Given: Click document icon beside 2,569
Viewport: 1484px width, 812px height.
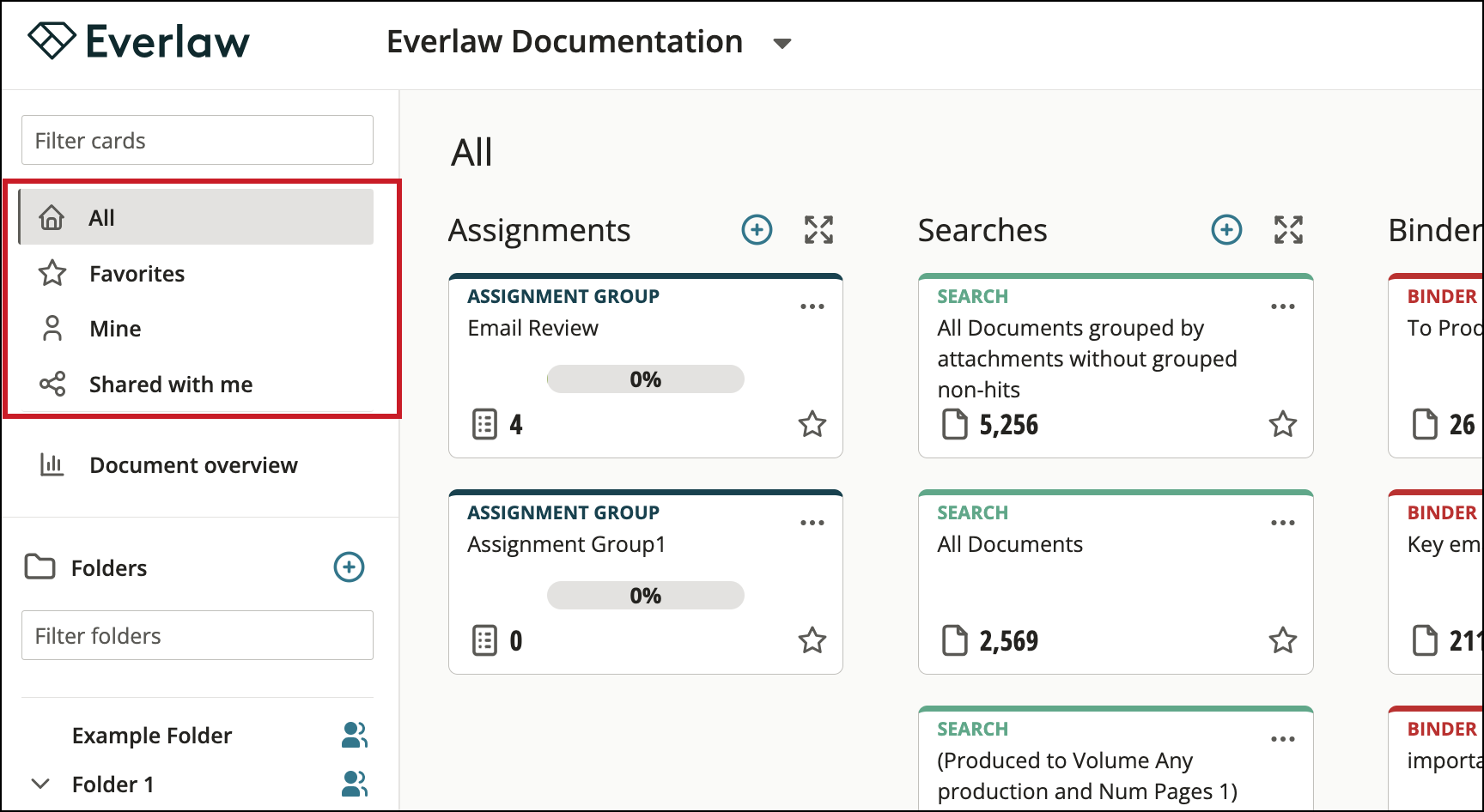Looking at the screenshot, I should tap(955, 640).
